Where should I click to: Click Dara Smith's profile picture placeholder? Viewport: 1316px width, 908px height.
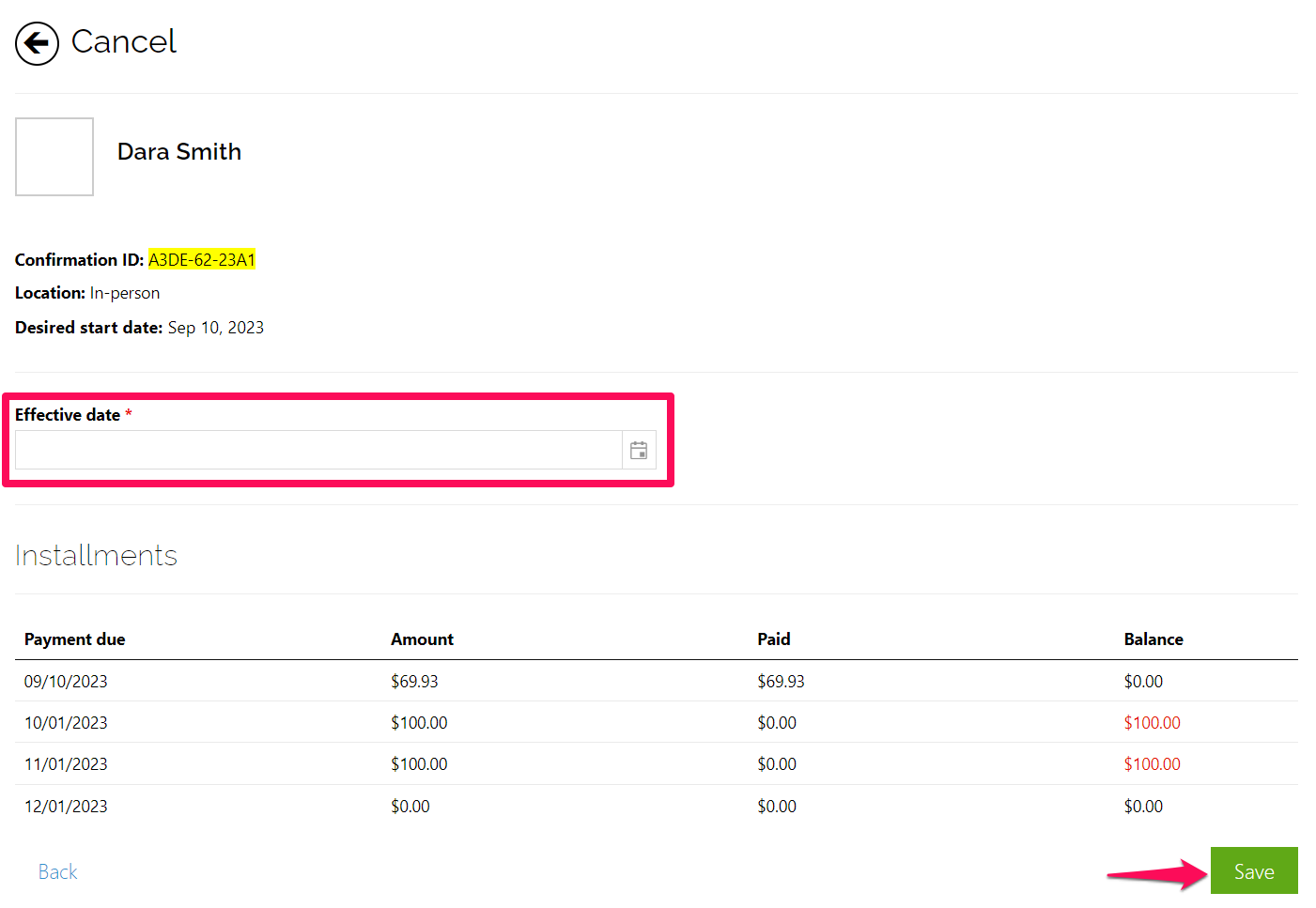54,157
